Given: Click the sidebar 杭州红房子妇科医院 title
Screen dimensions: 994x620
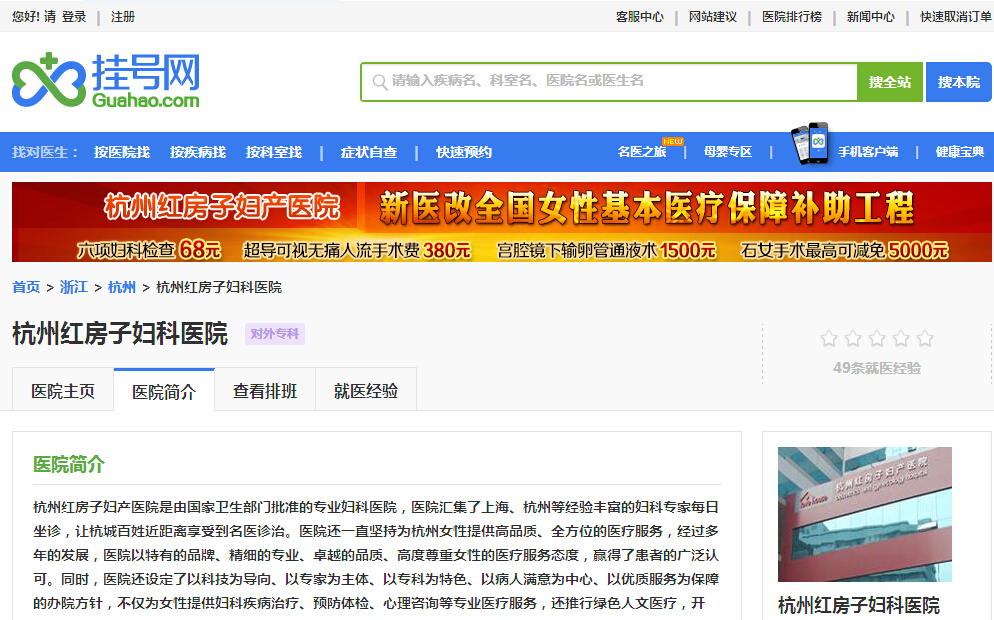Looking at the screenshot, I should pos(858,605).
